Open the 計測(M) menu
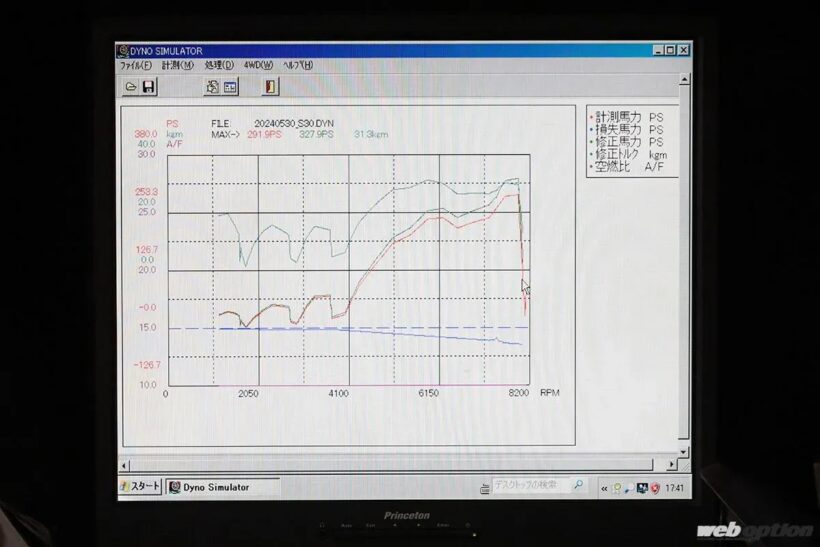This screenshot has height=547, width=820. (177, 65)
